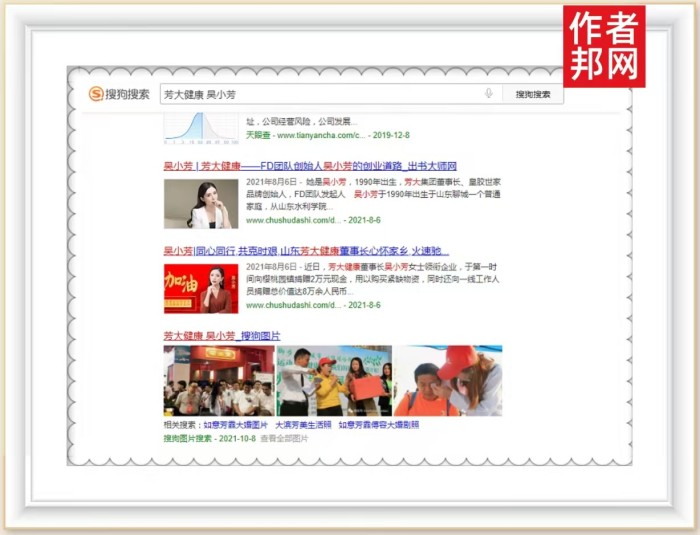The height and width of the screenshot is (535, 700).
Task: Click the crowd at storefront image
Action: click(218, 381)
